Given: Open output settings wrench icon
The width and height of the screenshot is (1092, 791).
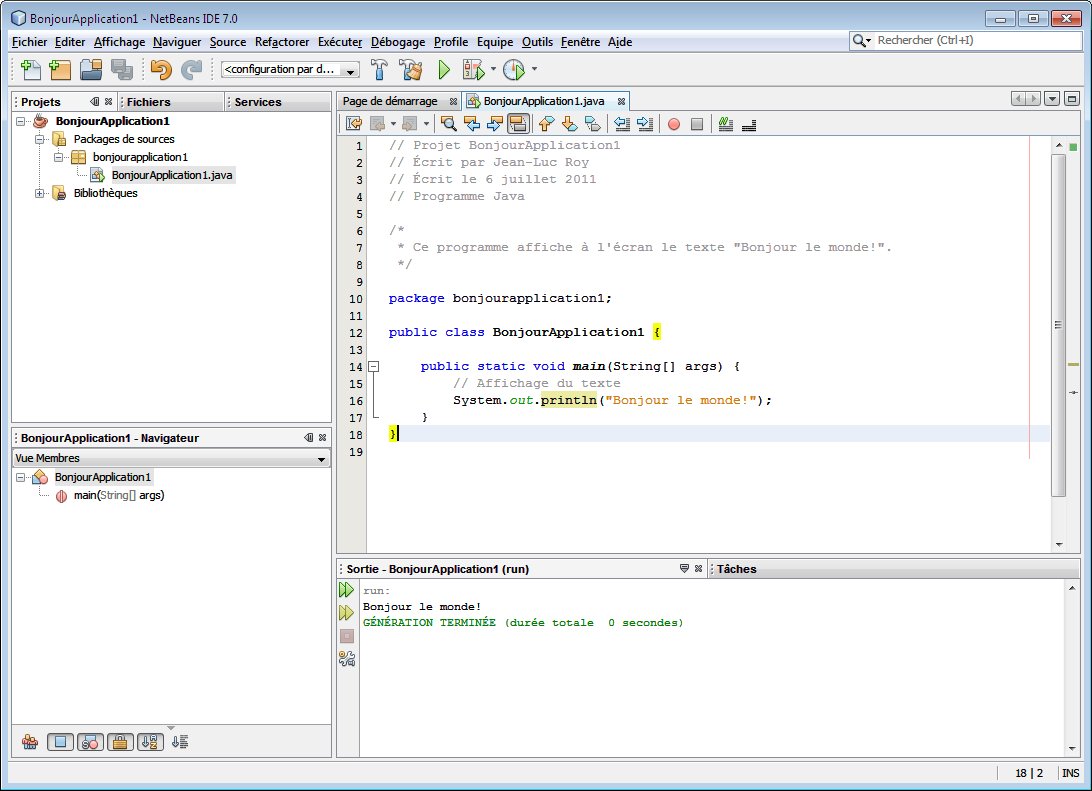Looking at the screenshot, I should tap(347, 658).
